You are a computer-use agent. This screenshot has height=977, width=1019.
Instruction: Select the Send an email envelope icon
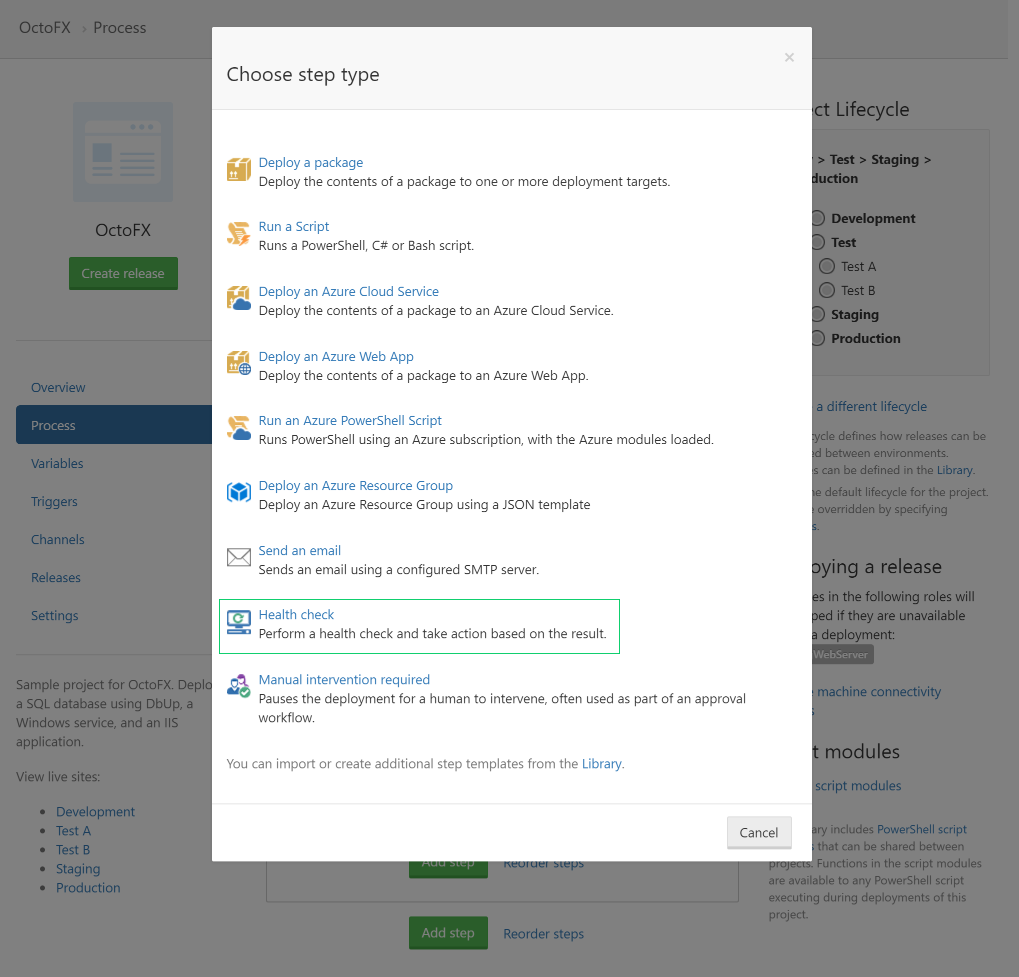[x=238, y=557]
